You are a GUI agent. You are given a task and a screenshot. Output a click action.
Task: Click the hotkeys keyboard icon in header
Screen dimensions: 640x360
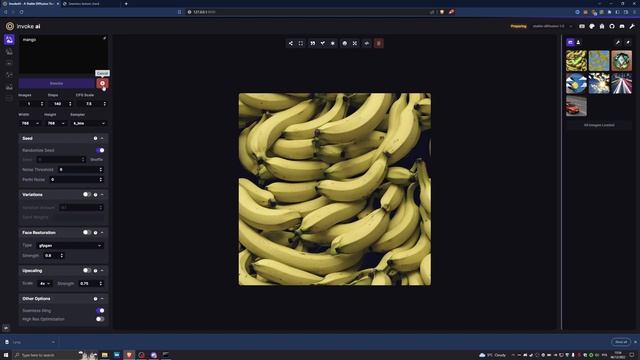(582, 26)
